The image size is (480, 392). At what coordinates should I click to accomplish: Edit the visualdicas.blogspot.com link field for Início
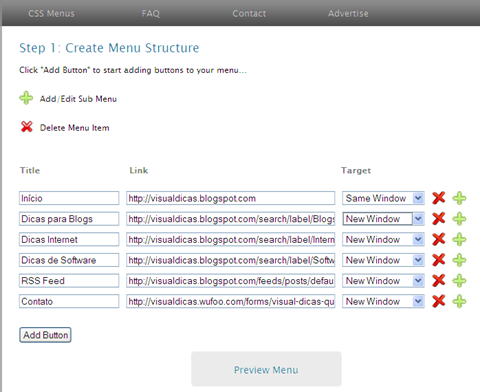click(x=231, y=198)
